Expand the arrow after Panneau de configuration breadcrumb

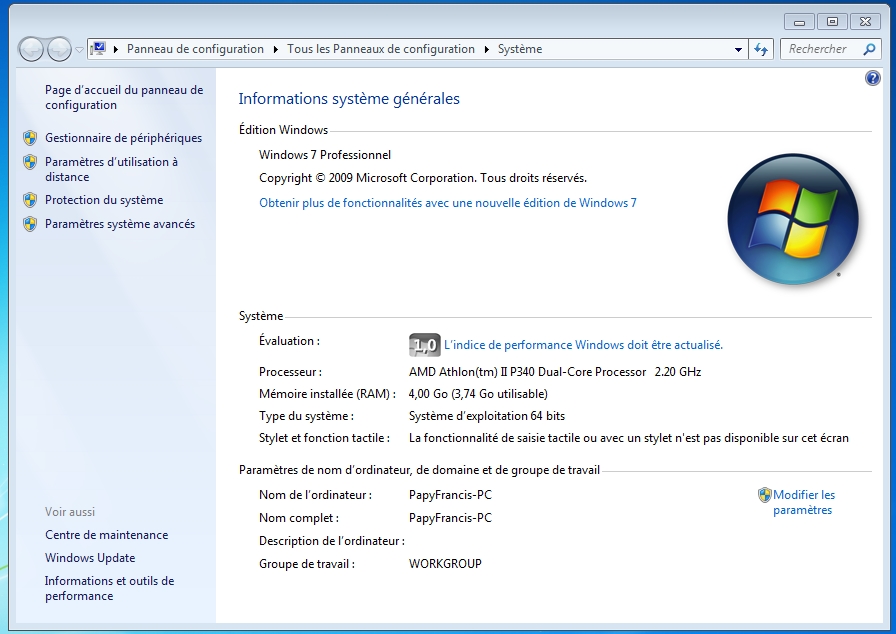pos(276,49)
